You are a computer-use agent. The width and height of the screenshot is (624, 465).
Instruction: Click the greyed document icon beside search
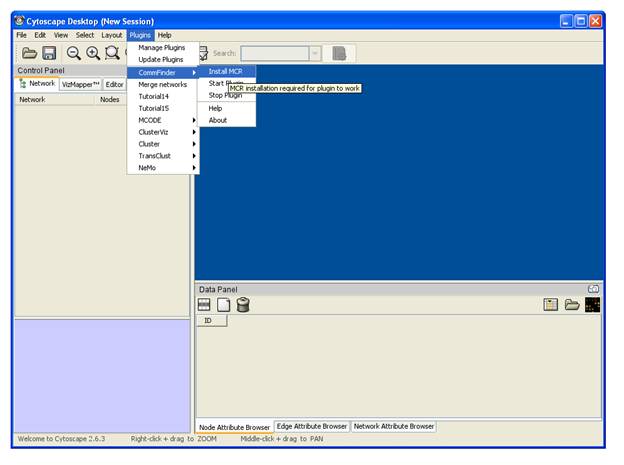(x=339, y=53)
